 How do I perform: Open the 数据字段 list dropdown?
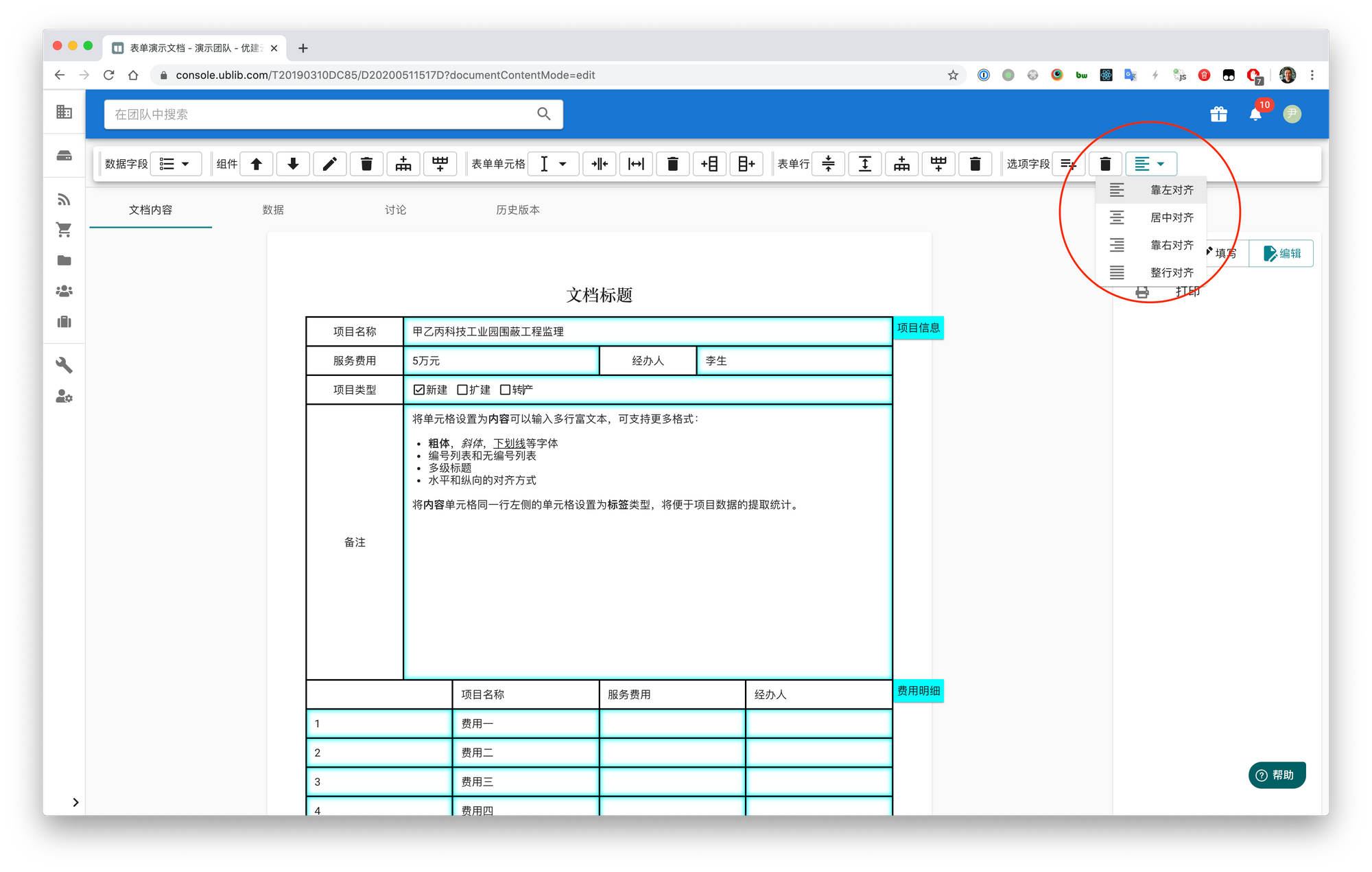175,164
